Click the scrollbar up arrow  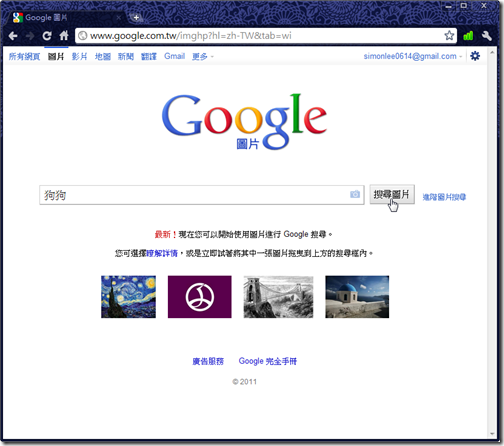[x=492, y=53]
